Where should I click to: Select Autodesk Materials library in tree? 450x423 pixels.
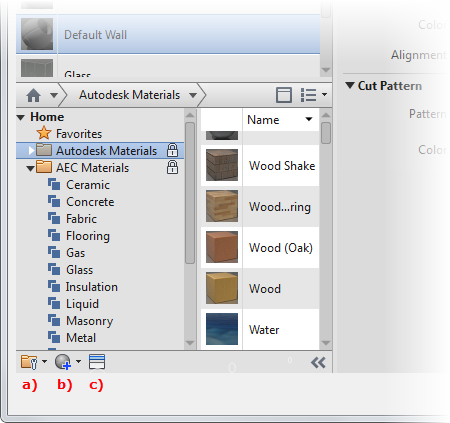coord(106,151)
